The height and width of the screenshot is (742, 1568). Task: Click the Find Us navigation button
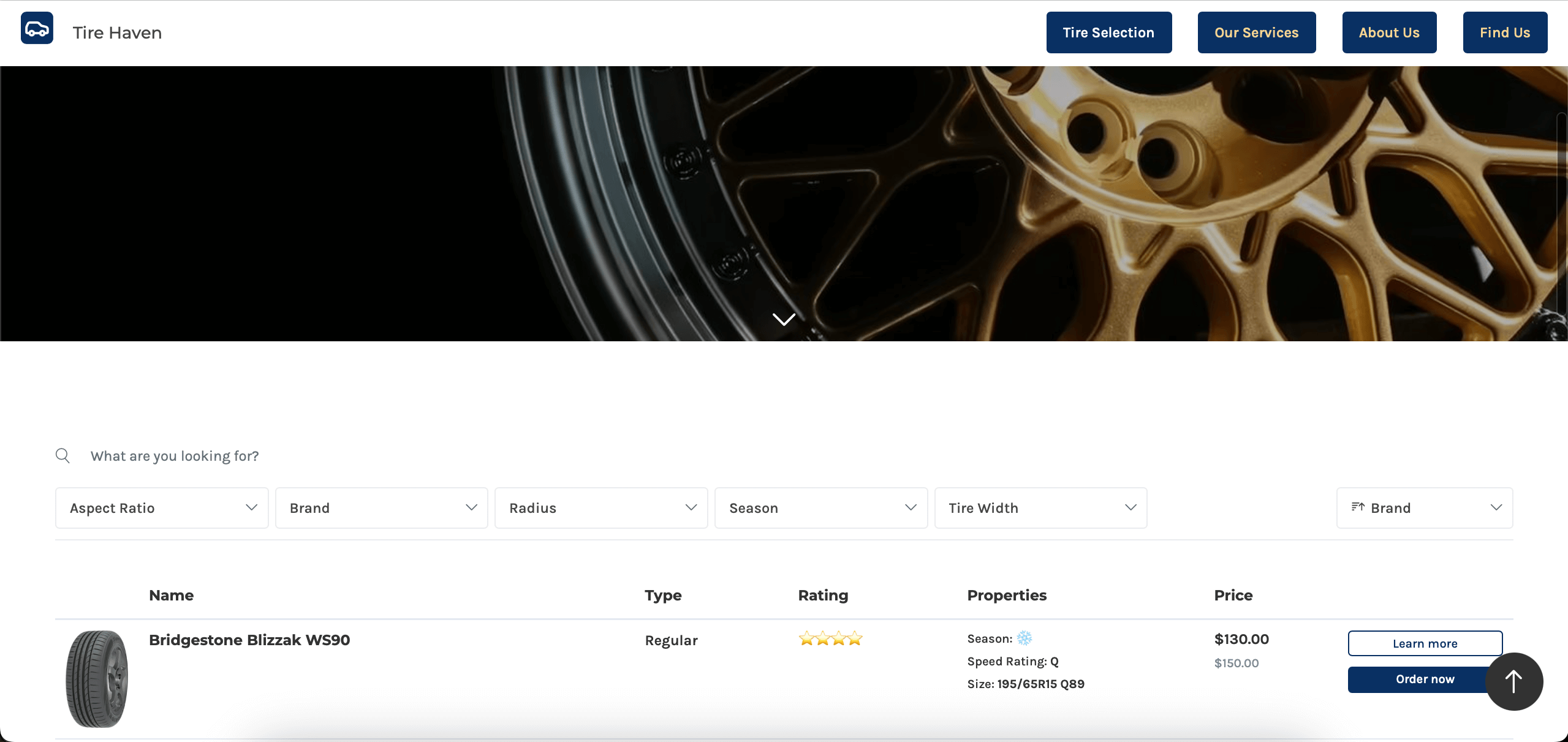tap(1505, 32)
